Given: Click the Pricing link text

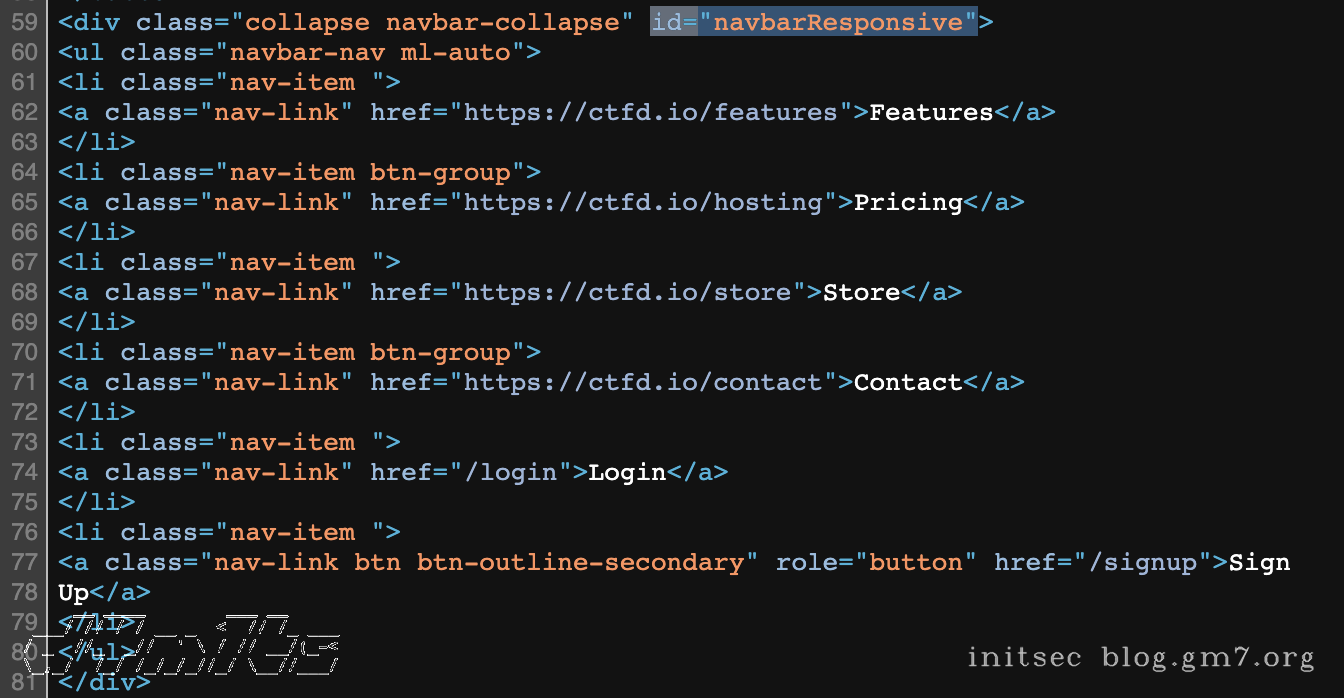Looking at the screenshot, I should point(908,202).
